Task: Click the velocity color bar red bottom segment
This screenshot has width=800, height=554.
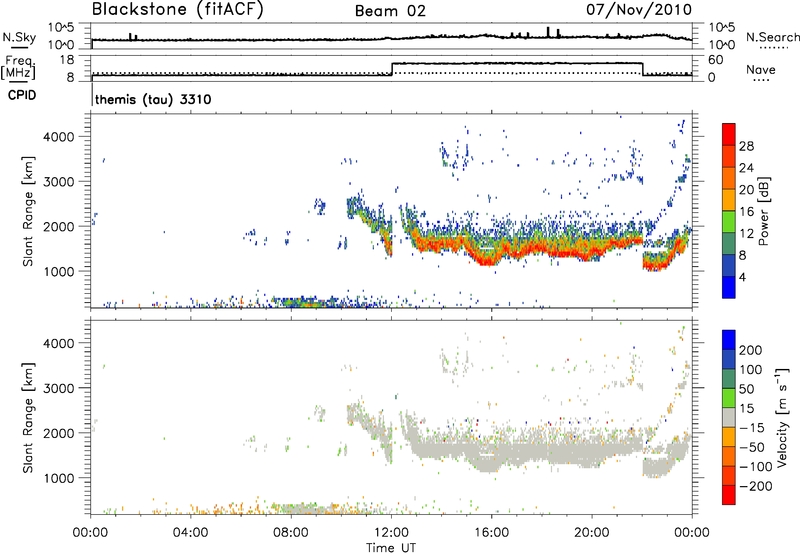Action: click(x=729, y=495)
